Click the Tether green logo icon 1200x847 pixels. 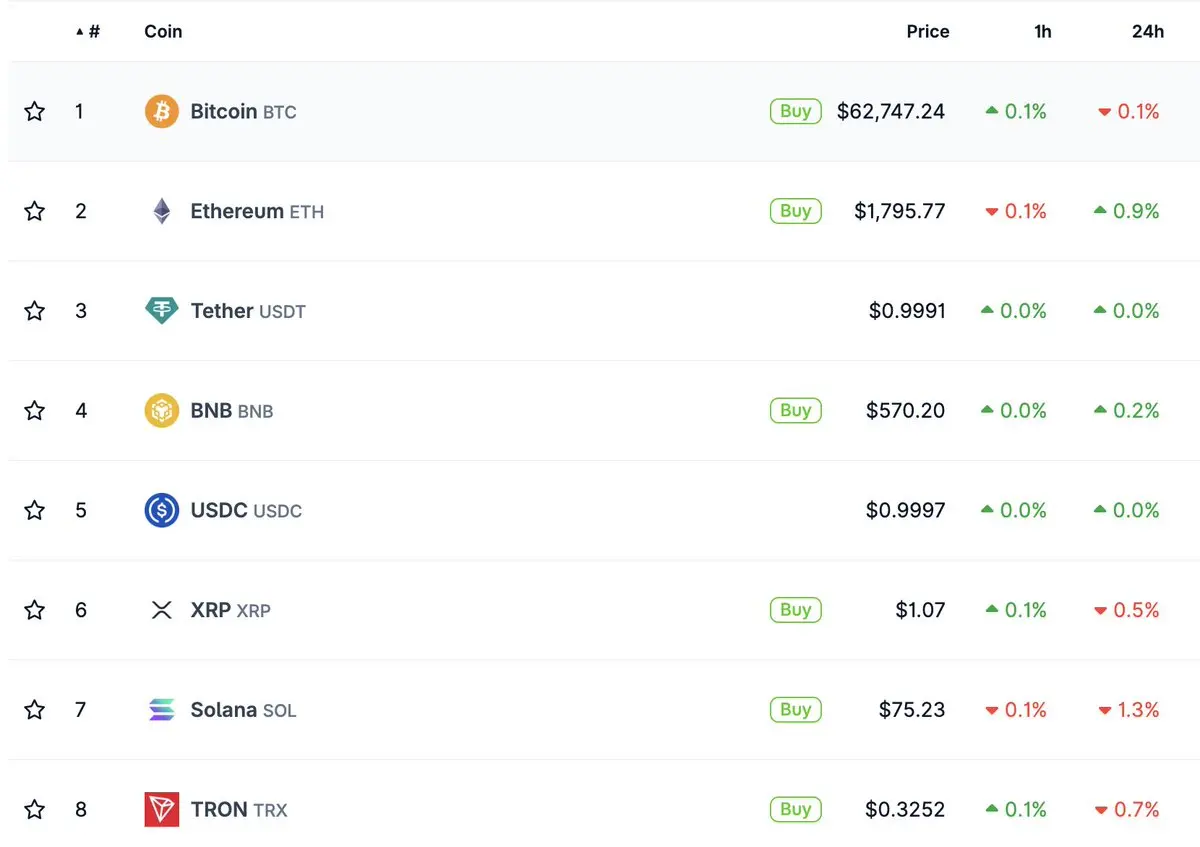162,311
